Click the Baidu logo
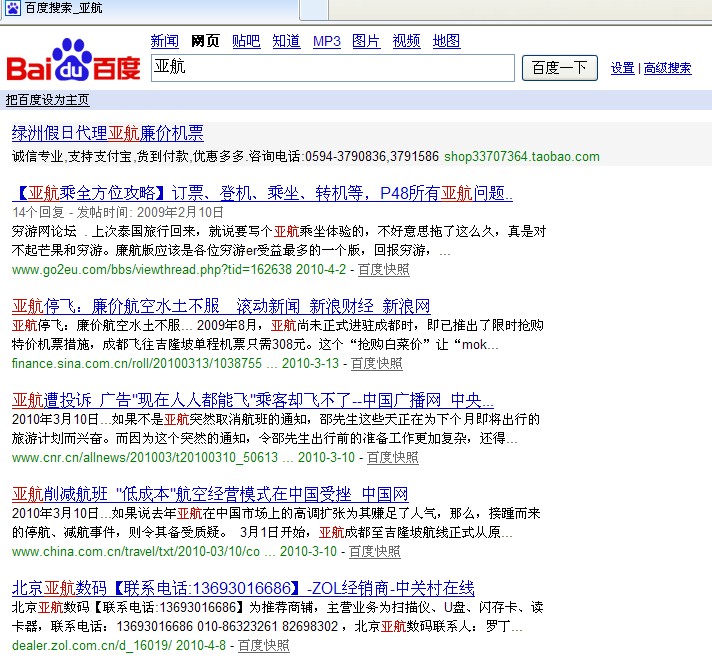The height and width of the screenshot is (667, 712). pyautogui.click(x=73, y=60)
